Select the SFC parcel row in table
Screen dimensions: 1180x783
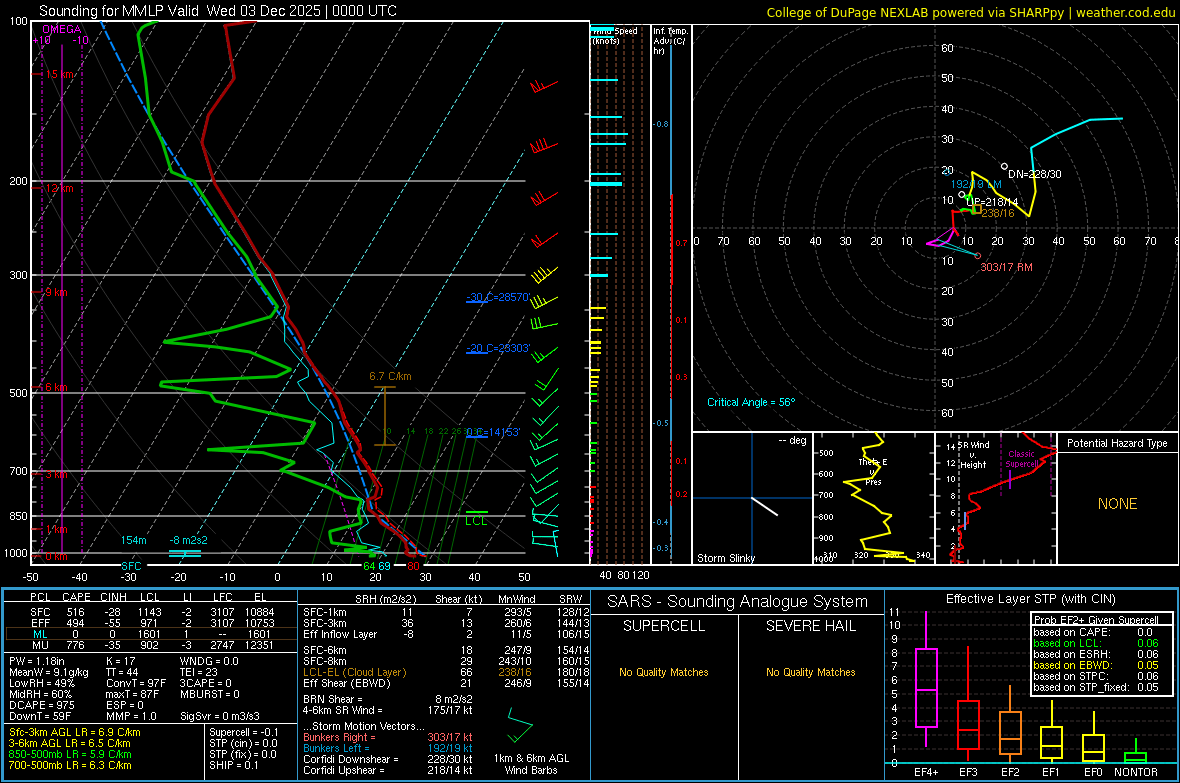click(x=151, y=612)
